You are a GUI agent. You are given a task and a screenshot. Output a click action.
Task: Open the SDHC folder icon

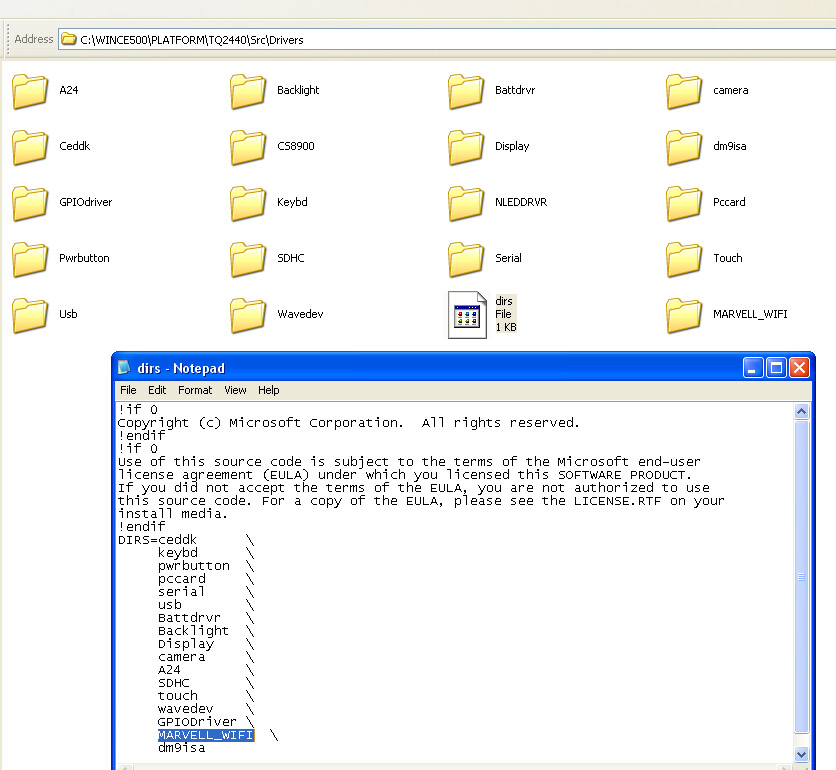248,259
